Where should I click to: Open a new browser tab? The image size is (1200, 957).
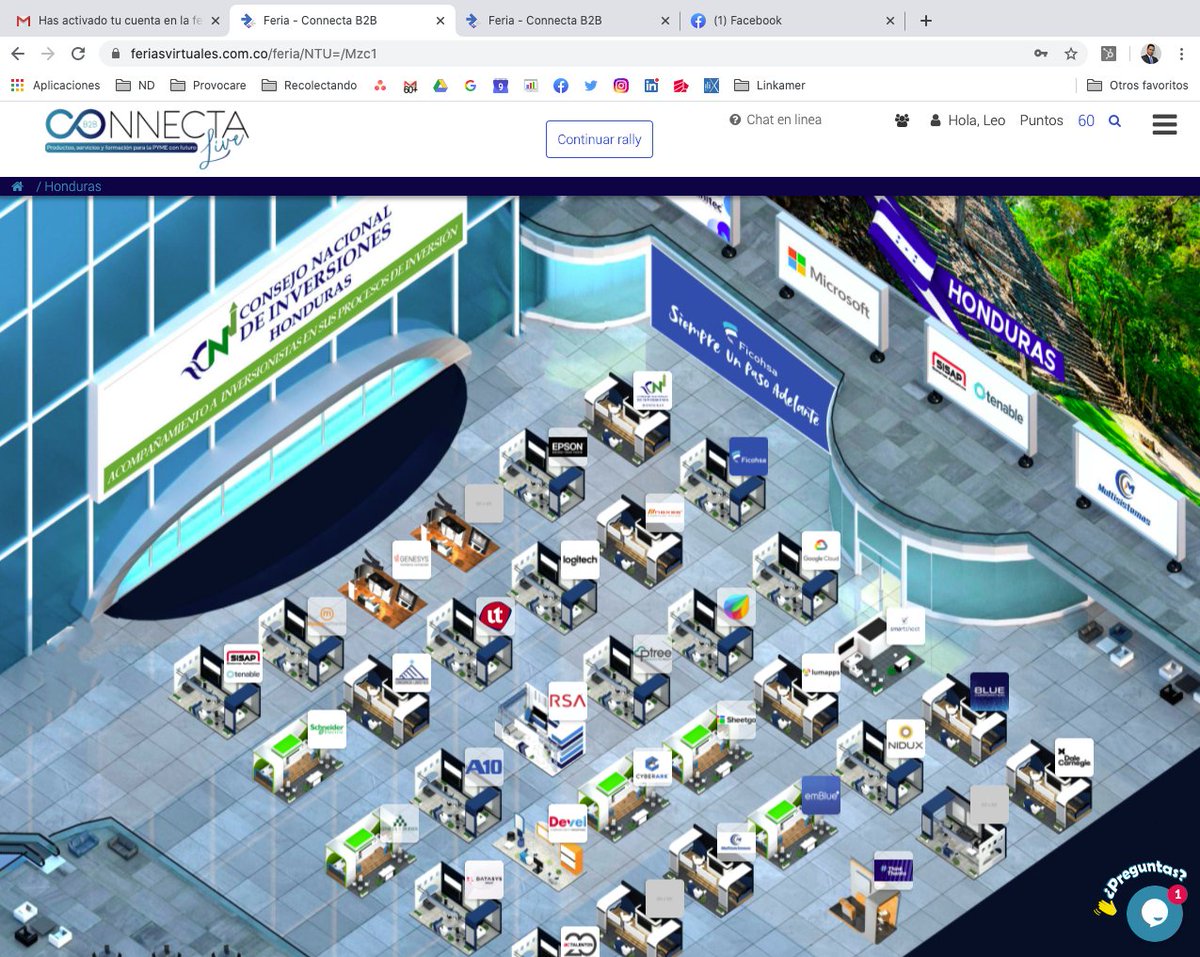925,20
